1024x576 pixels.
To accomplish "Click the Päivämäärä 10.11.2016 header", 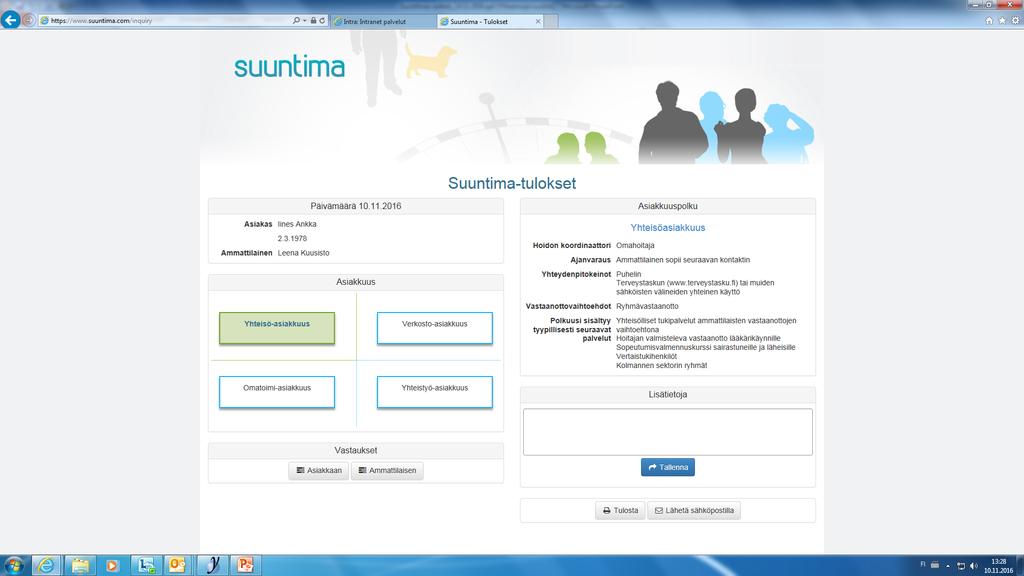I will click(356, 206).
